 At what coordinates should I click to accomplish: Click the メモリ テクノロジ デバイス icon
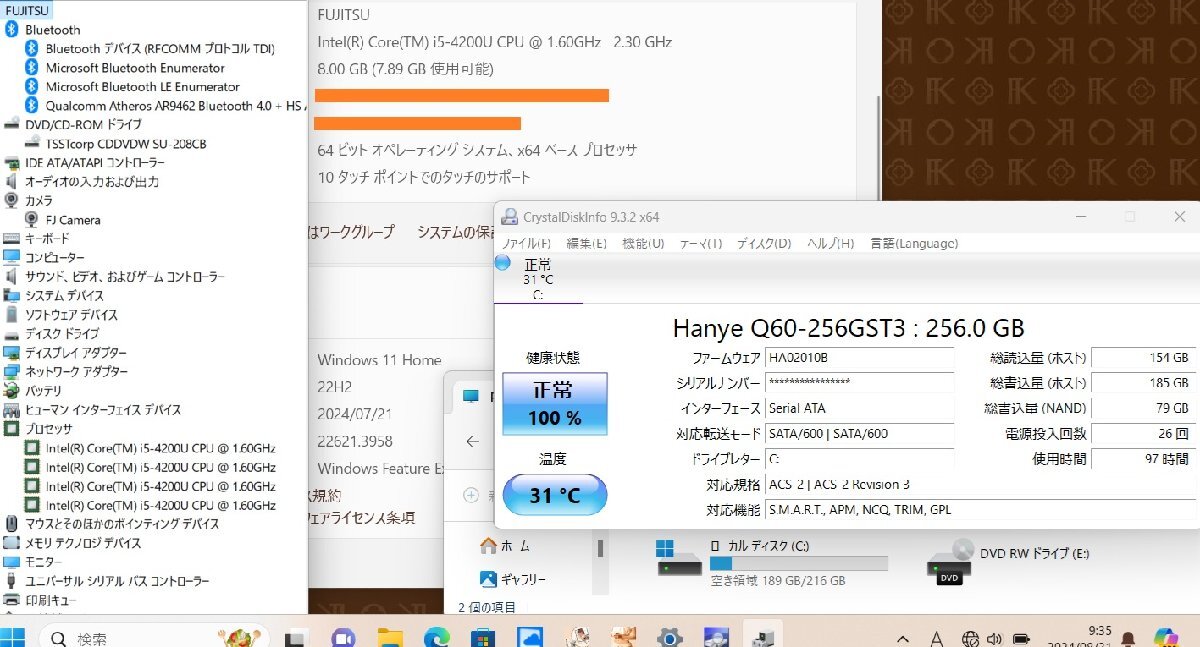12,543
